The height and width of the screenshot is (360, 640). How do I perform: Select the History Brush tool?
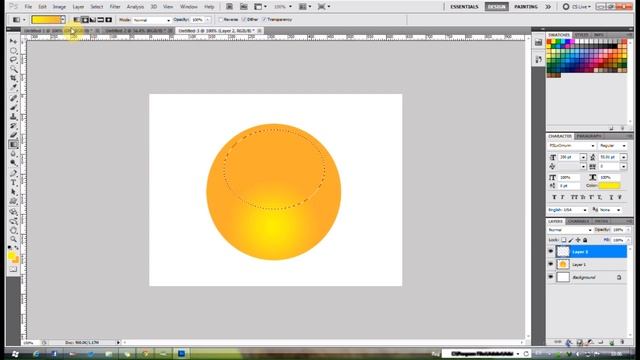click(13, 126)
